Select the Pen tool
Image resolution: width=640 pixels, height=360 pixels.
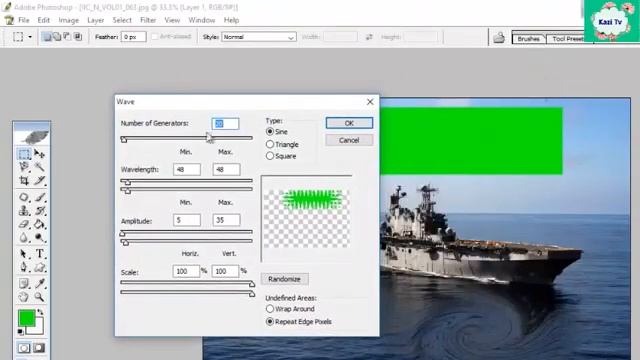(x=24, y=267)
